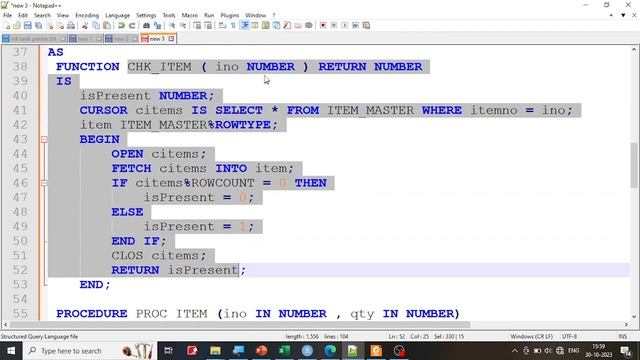Click the Copy toolbar icon

(96, 25)
